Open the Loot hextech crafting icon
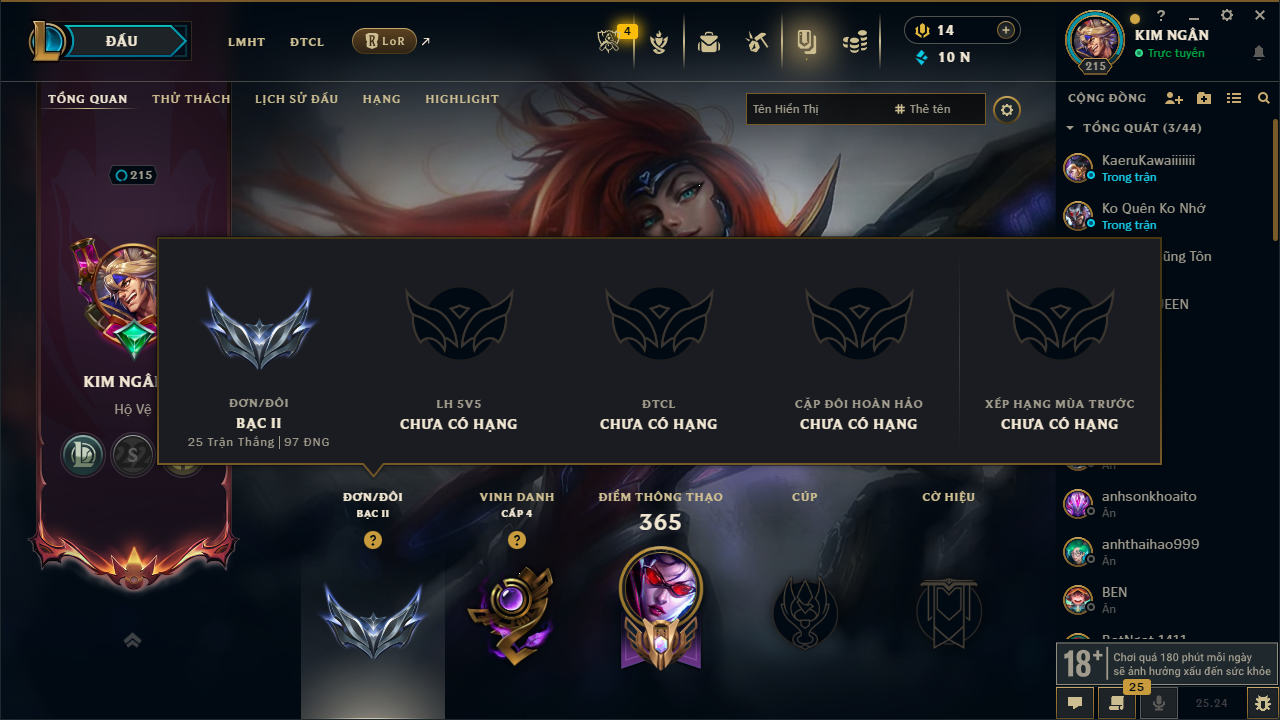 pyautogui.click(x=757, y=42)
